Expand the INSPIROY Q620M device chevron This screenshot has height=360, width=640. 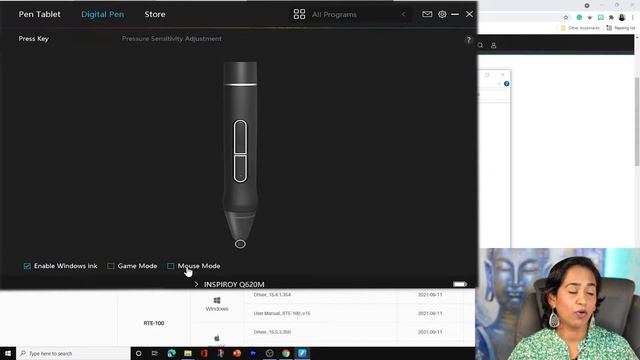pyautogui.click(x=196, y=284)
